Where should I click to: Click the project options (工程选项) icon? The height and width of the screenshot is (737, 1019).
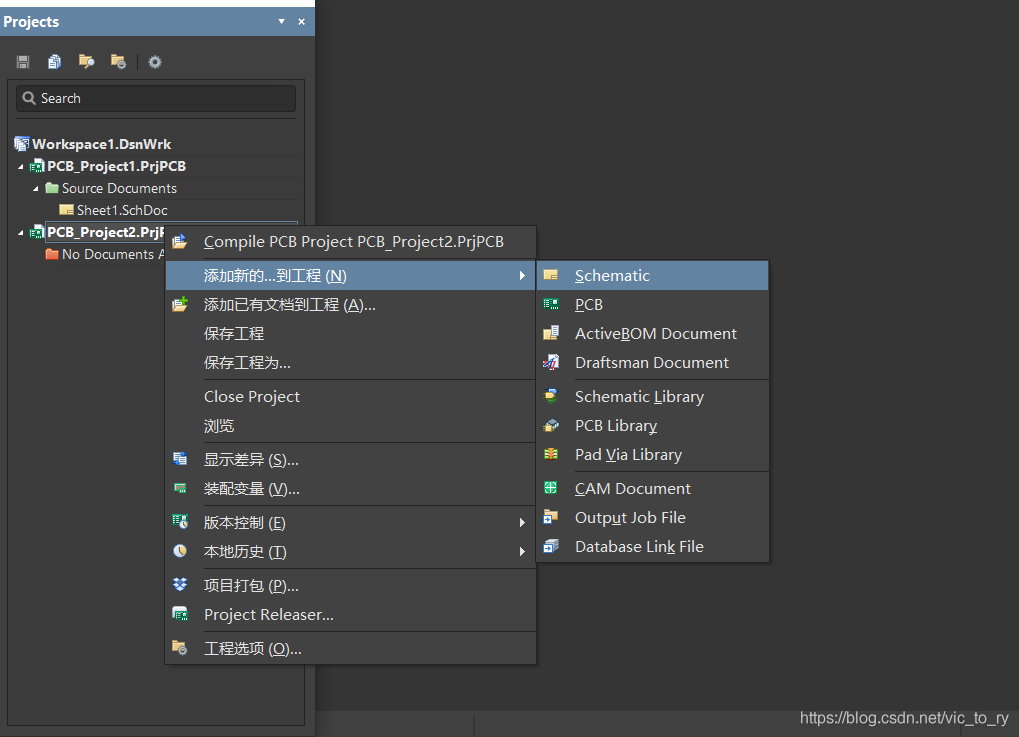(x=180, y=647)
